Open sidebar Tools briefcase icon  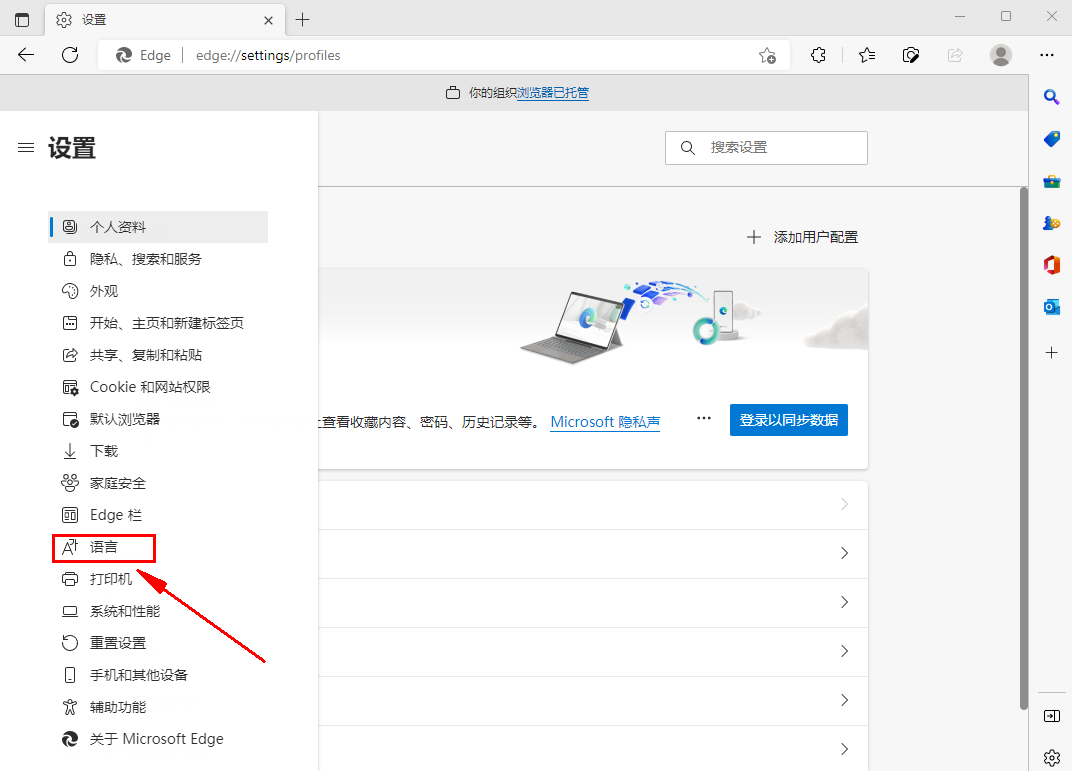1051,181
